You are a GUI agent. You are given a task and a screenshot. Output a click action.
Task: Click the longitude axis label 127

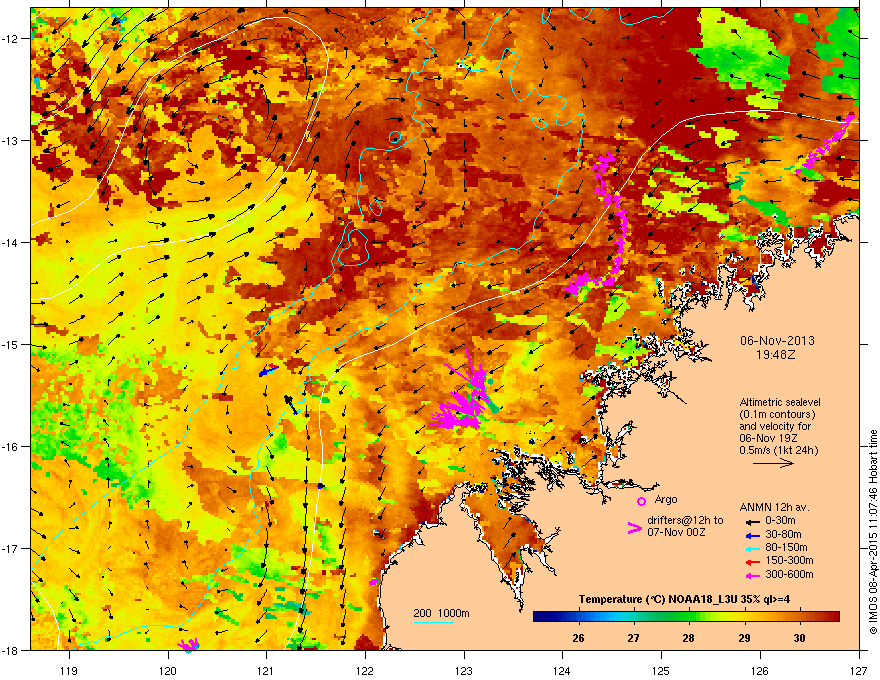click(858, 670)
